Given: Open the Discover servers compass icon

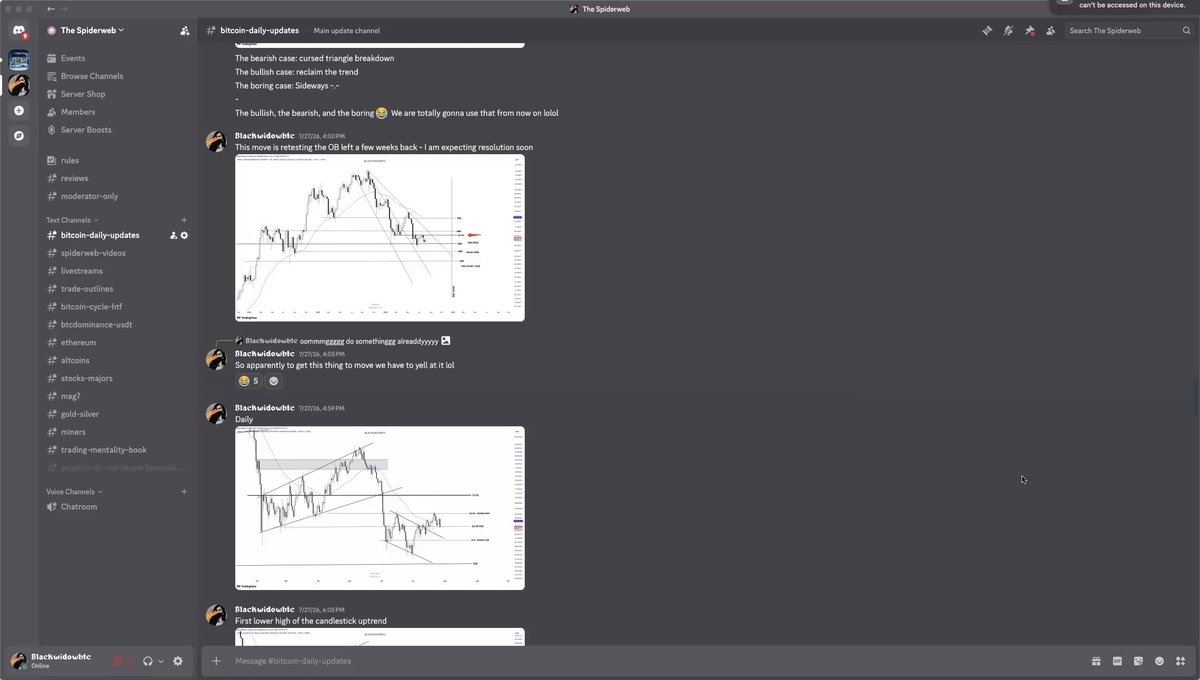Looking at the screenshot, I should [x=19, y=135].
